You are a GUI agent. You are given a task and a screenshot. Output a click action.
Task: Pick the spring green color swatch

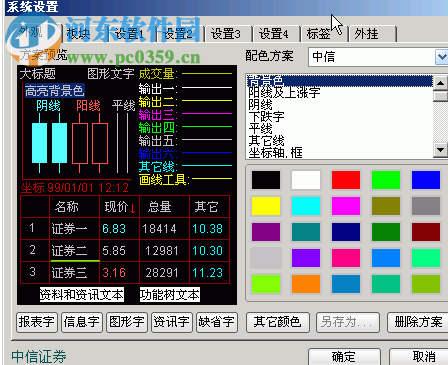(x=426, y=258)
